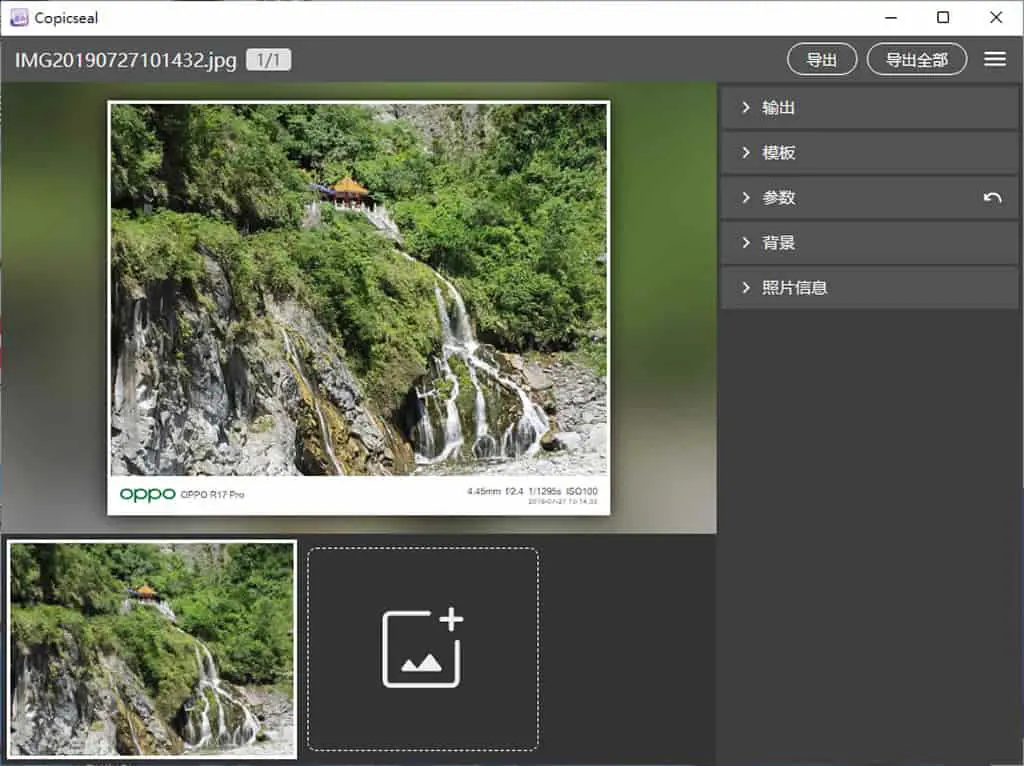Click the 导出全部 export all button
This screenshot has height=766, width=1024.
[x=916, y=59]
